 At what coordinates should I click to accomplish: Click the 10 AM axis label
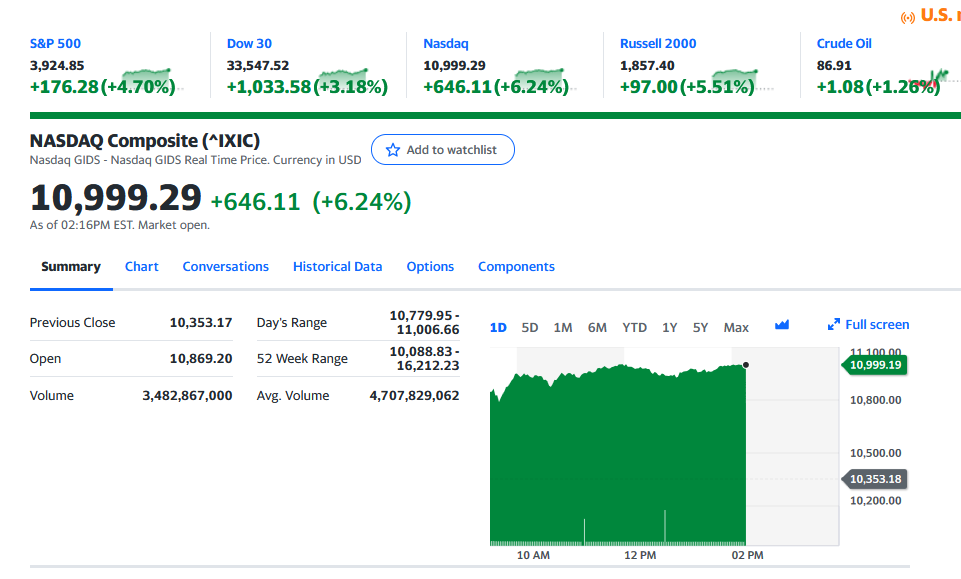click(x=533, y=555)
